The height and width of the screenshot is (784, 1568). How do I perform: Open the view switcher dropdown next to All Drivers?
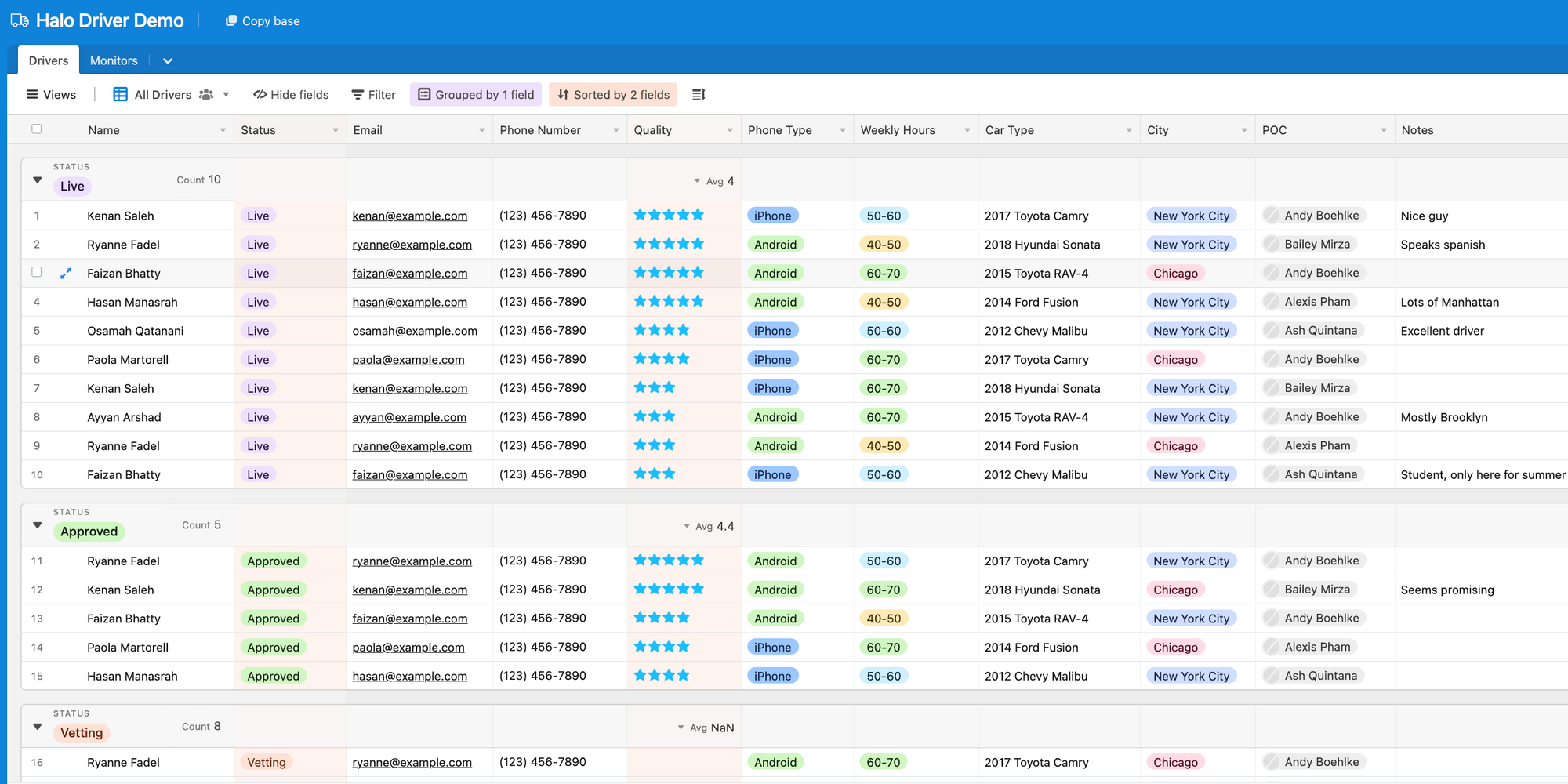coord(226,94)
